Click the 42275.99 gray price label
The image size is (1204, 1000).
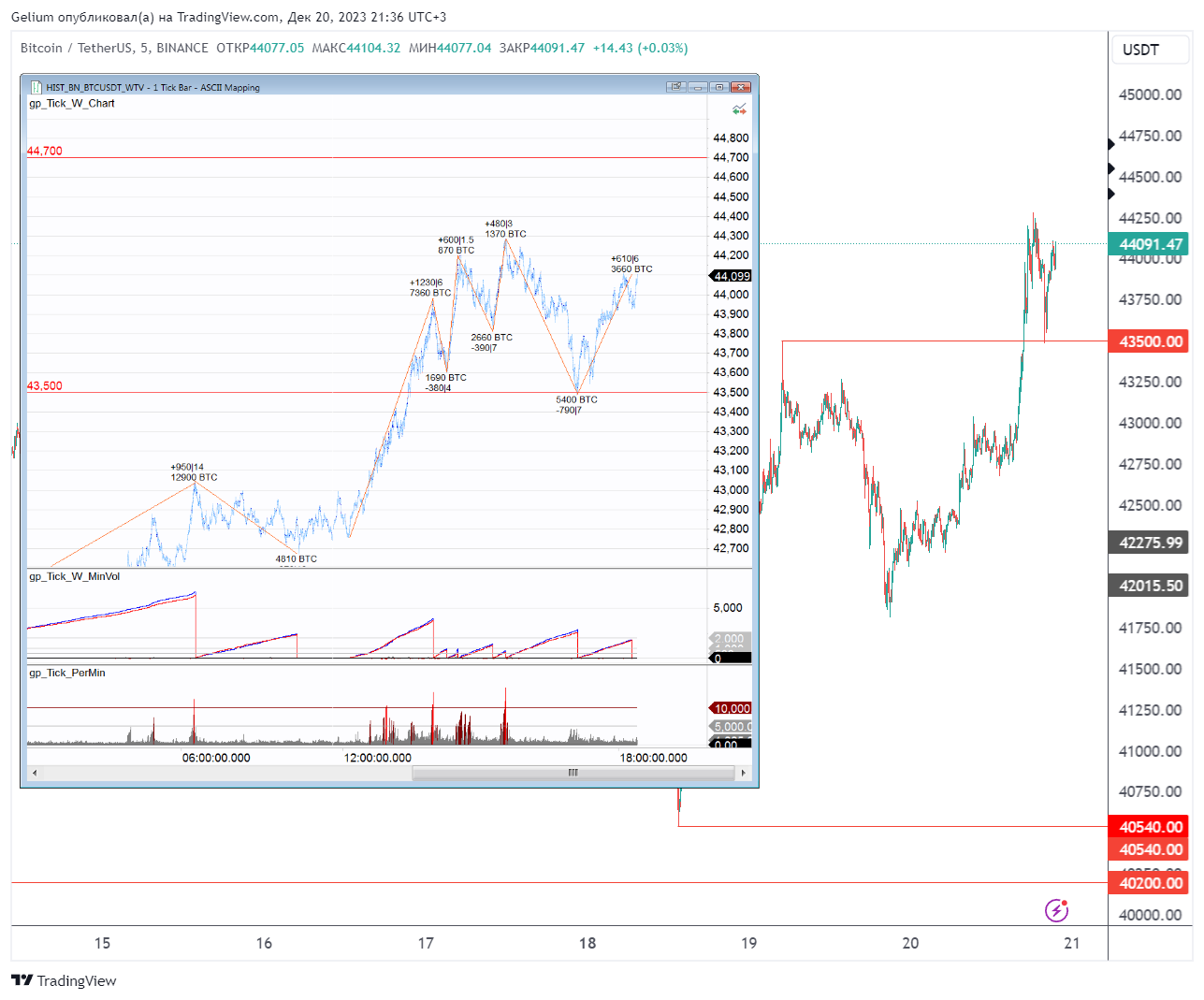point(1149,543)
